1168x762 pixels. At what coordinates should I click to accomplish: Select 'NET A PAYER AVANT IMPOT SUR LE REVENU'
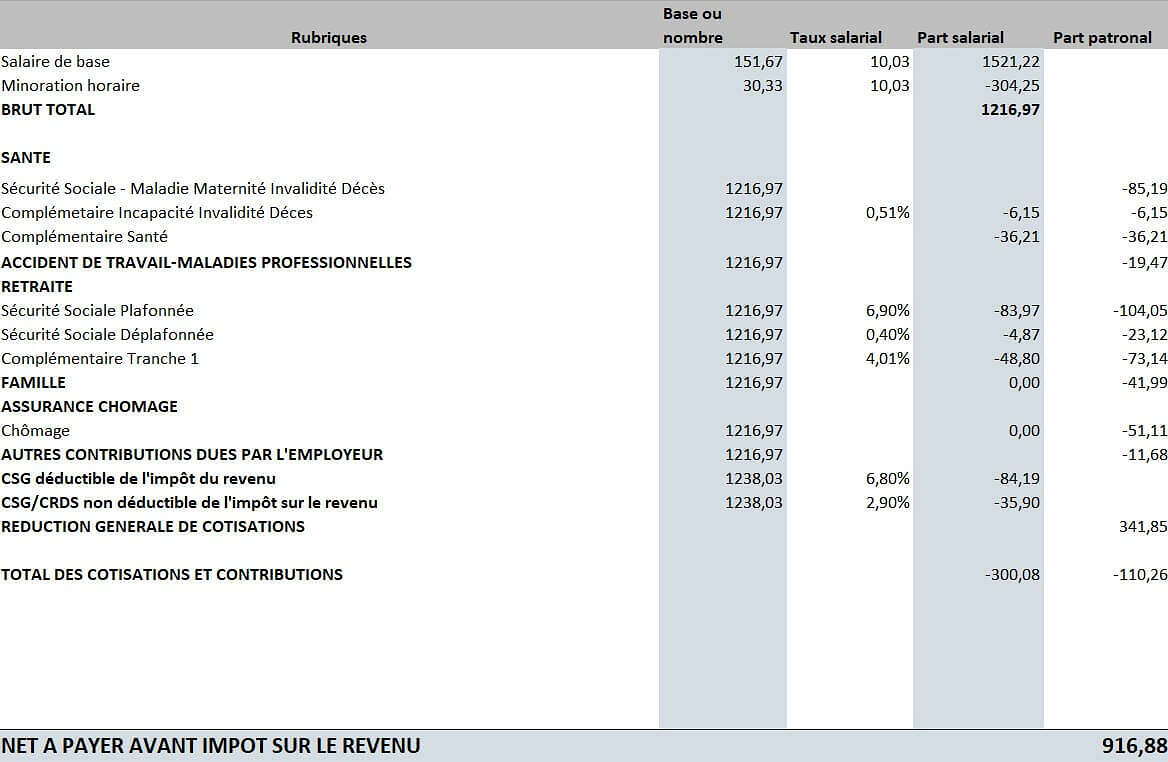pyautogui.click(x=211, y=746)
